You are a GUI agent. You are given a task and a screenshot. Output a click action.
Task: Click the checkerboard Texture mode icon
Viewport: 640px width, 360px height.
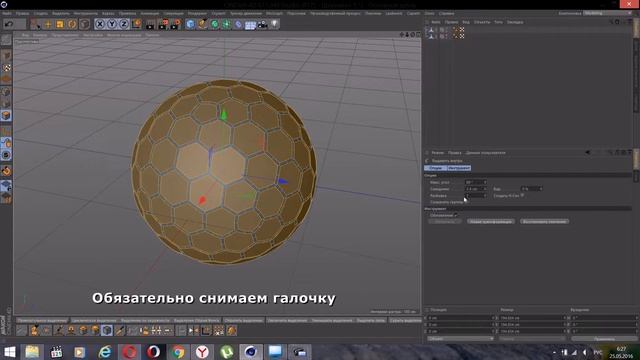click(6, 68)
